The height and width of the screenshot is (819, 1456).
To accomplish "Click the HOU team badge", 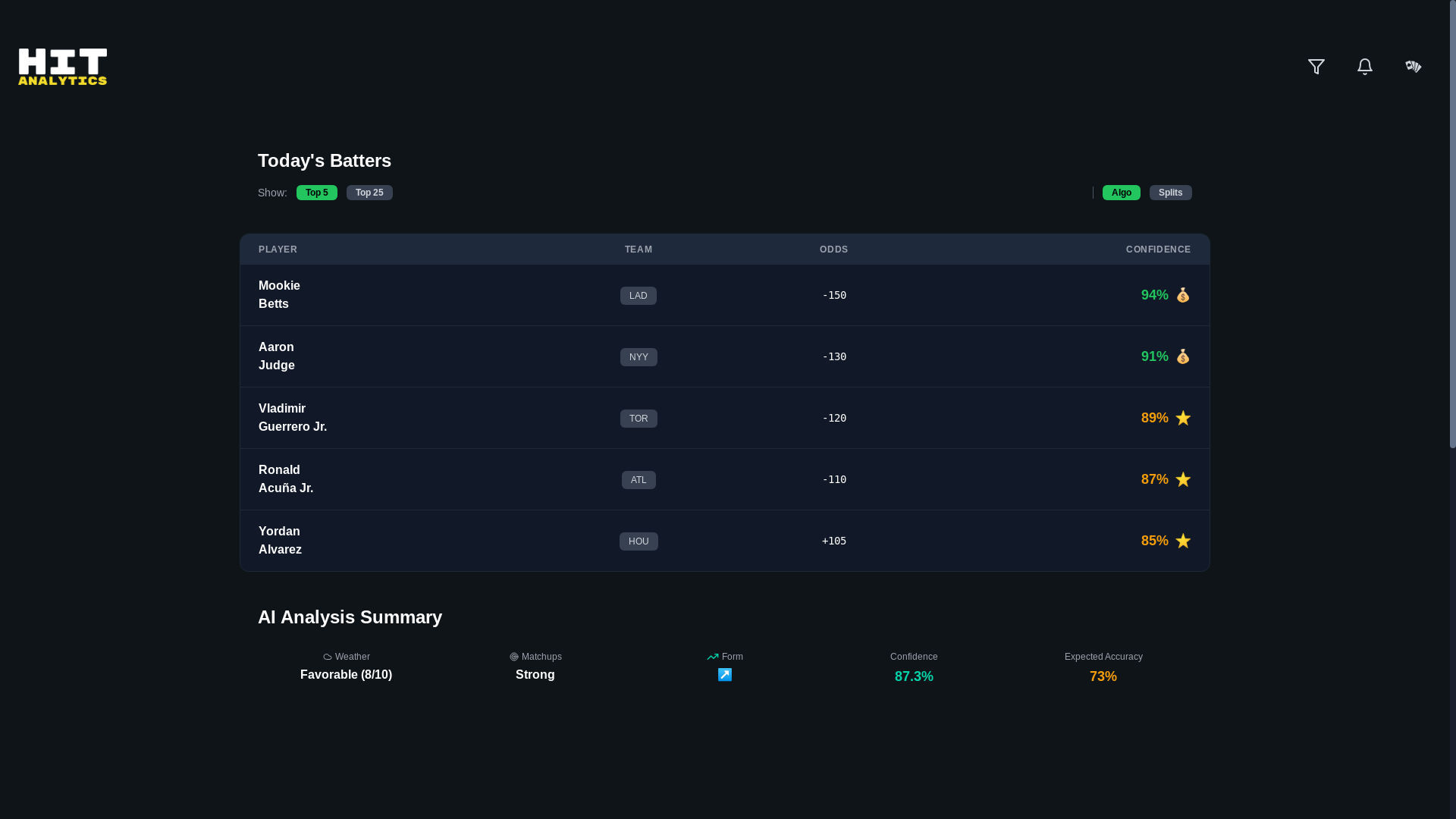I will click(x=639, y=541).
